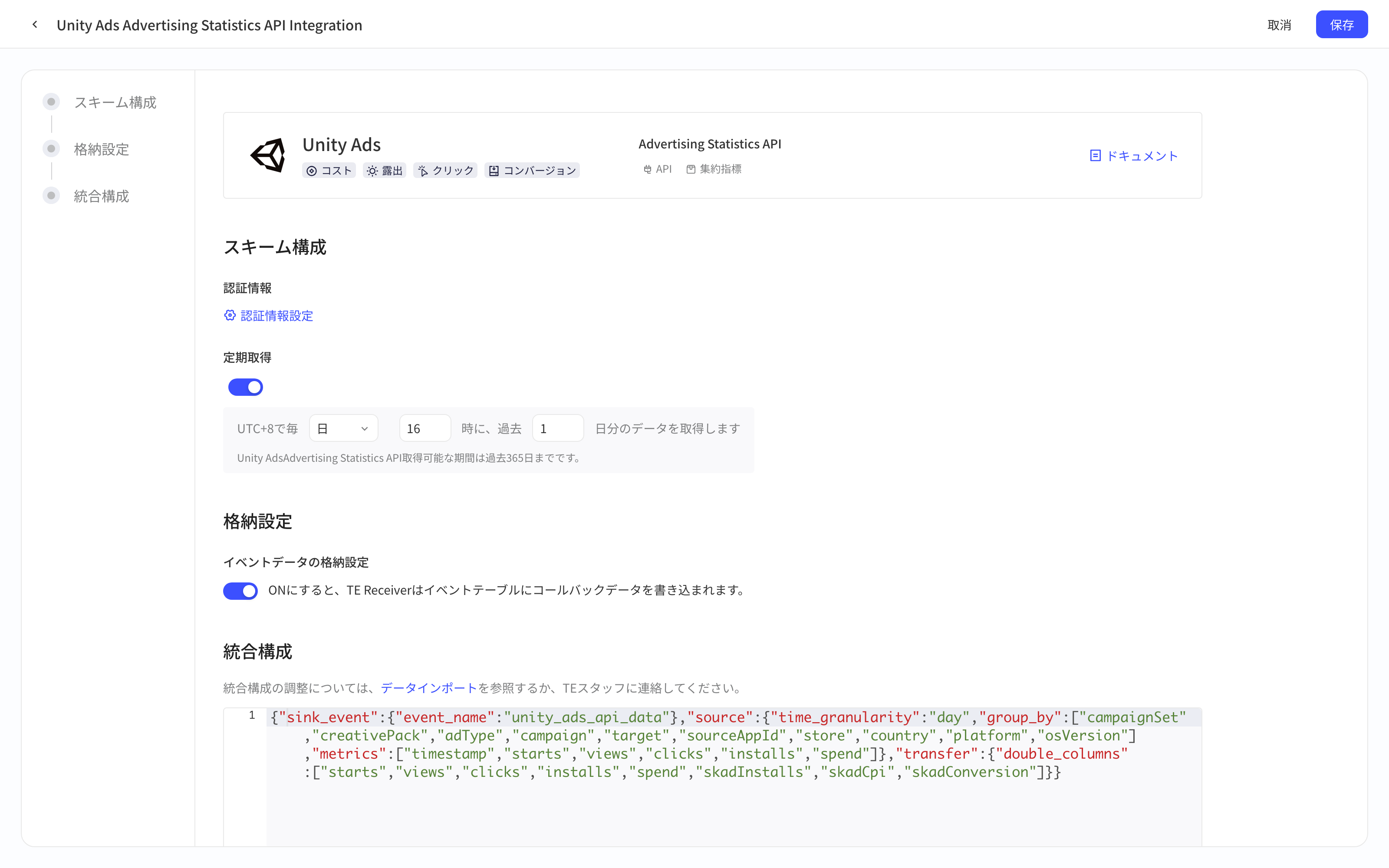Jump to スキーム構成 step in sidebar
Image resolution: width=1389 pixels, height=868 pixels.
pos(115,102)
